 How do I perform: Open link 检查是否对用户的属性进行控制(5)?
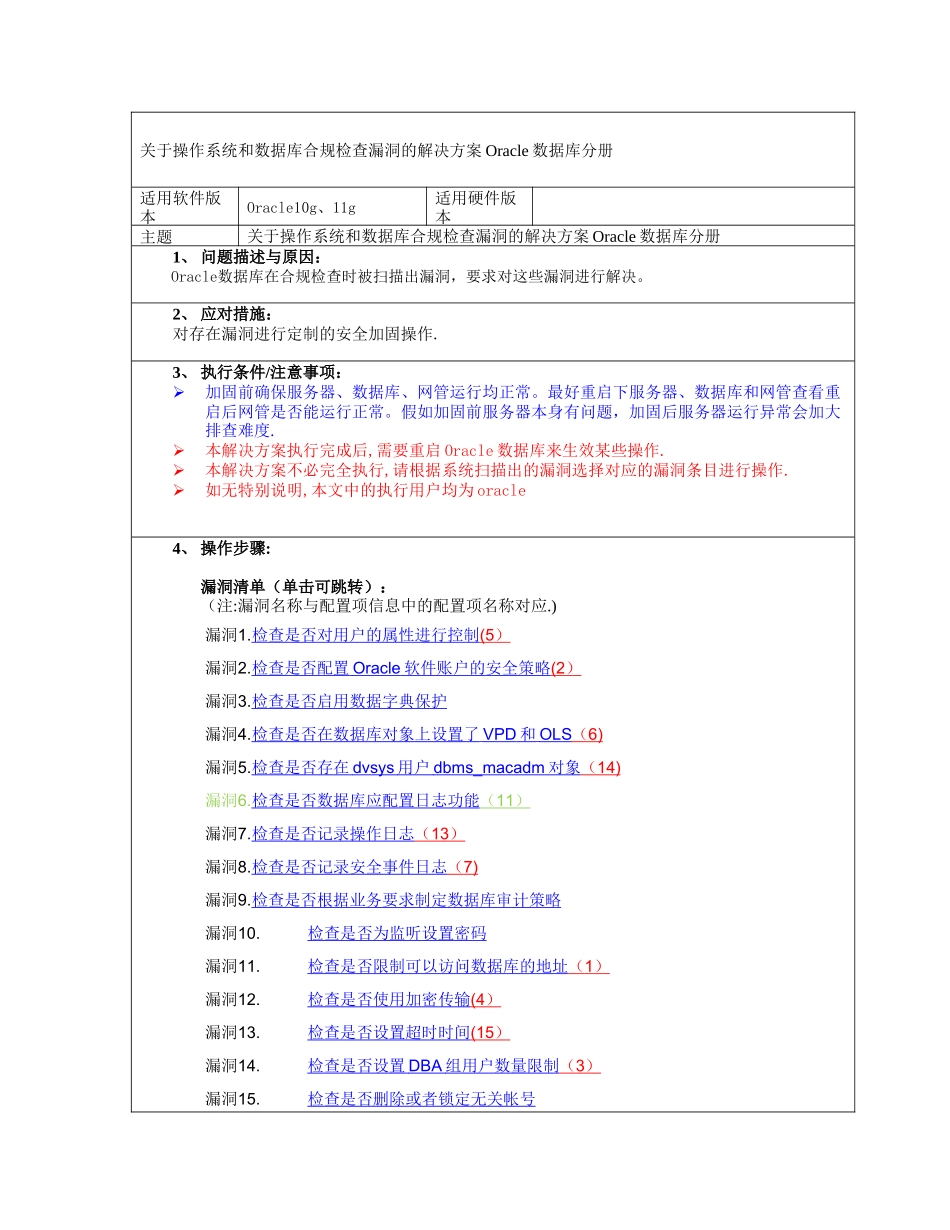pos(380,635)
